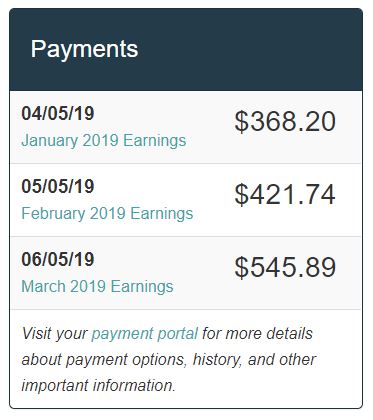Open the March 2019 Earnings link
The height and width of the screenshot is (420, 373).
point(97,287)
